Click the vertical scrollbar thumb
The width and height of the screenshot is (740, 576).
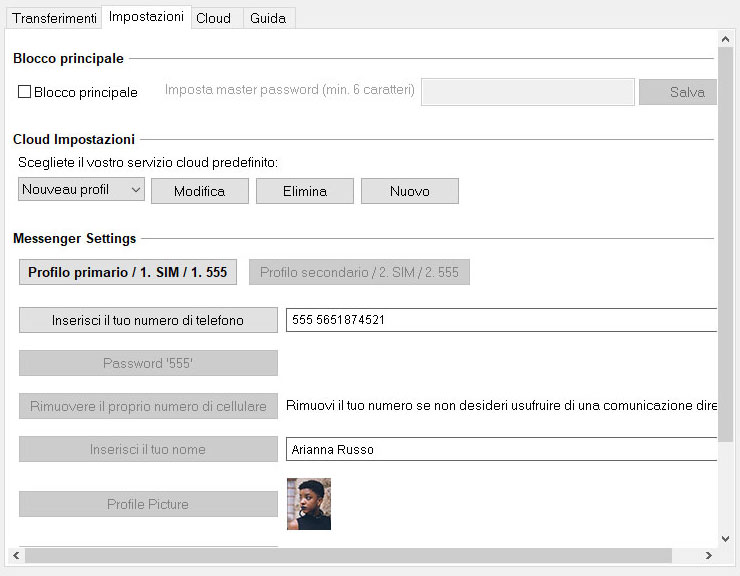[x=725, y=245]
